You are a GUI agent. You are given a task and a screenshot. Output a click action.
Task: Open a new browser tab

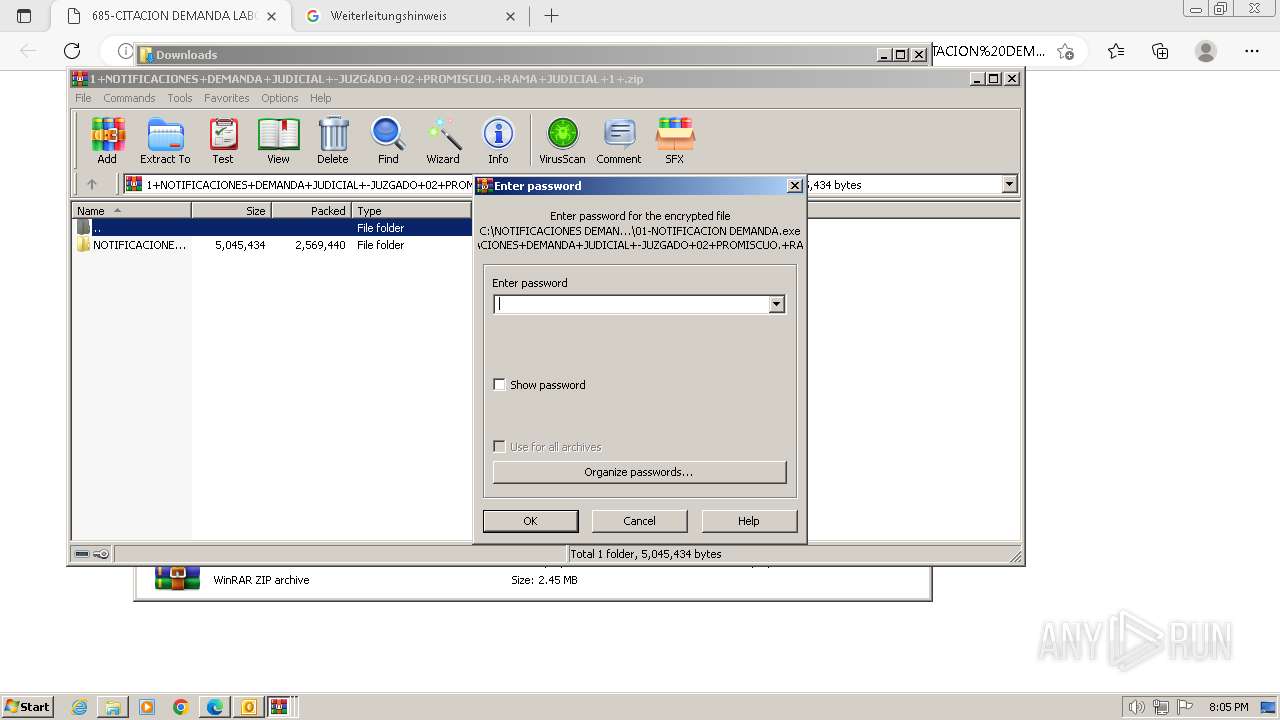551,16
